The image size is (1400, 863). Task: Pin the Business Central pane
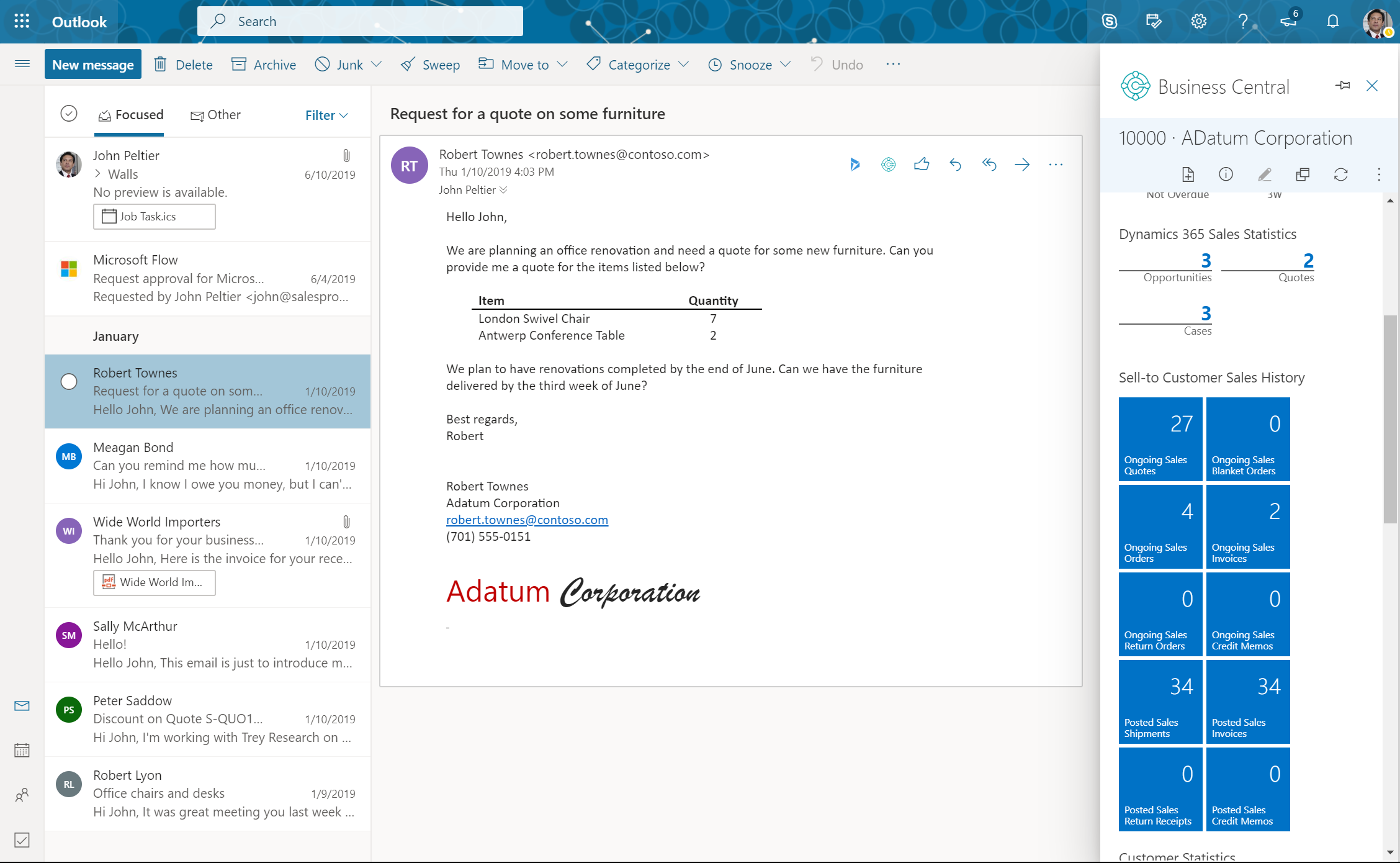1343,86
